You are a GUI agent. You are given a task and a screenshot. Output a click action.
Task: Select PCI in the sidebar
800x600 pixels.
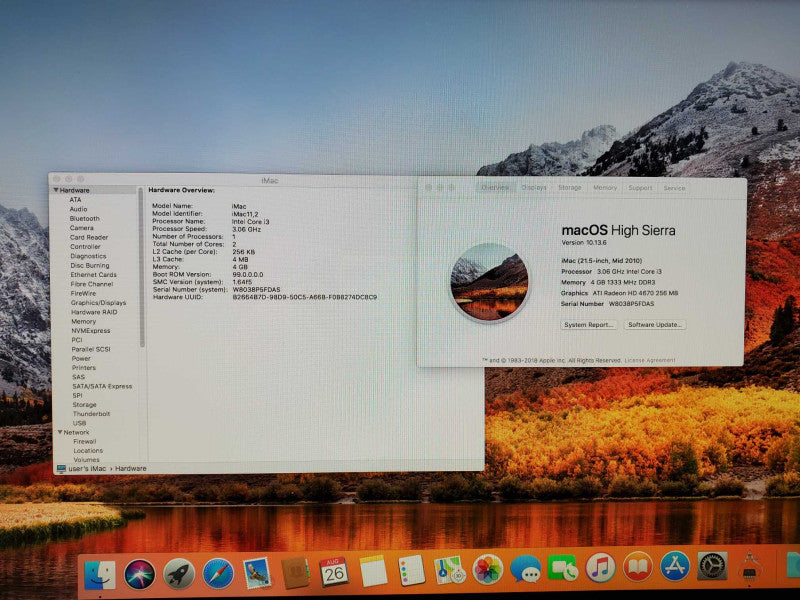(x=77, y=340)
